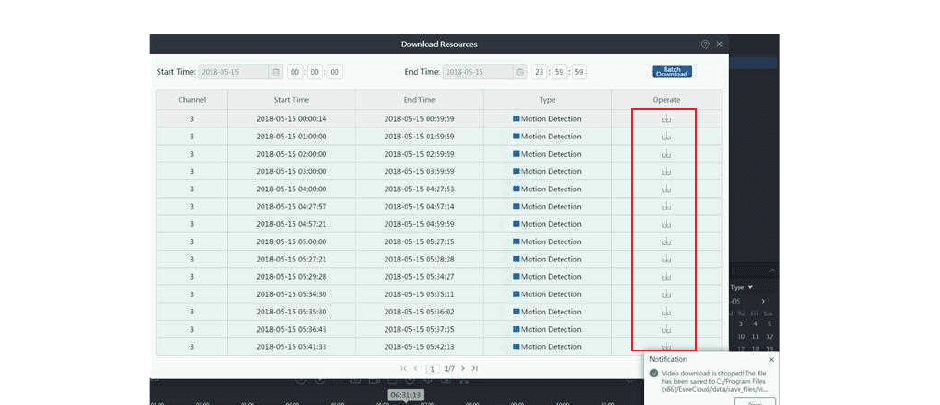The height and width of the screenshot is (405, 940).
Task: Set the End Time hour field
Action: (539, 72)
